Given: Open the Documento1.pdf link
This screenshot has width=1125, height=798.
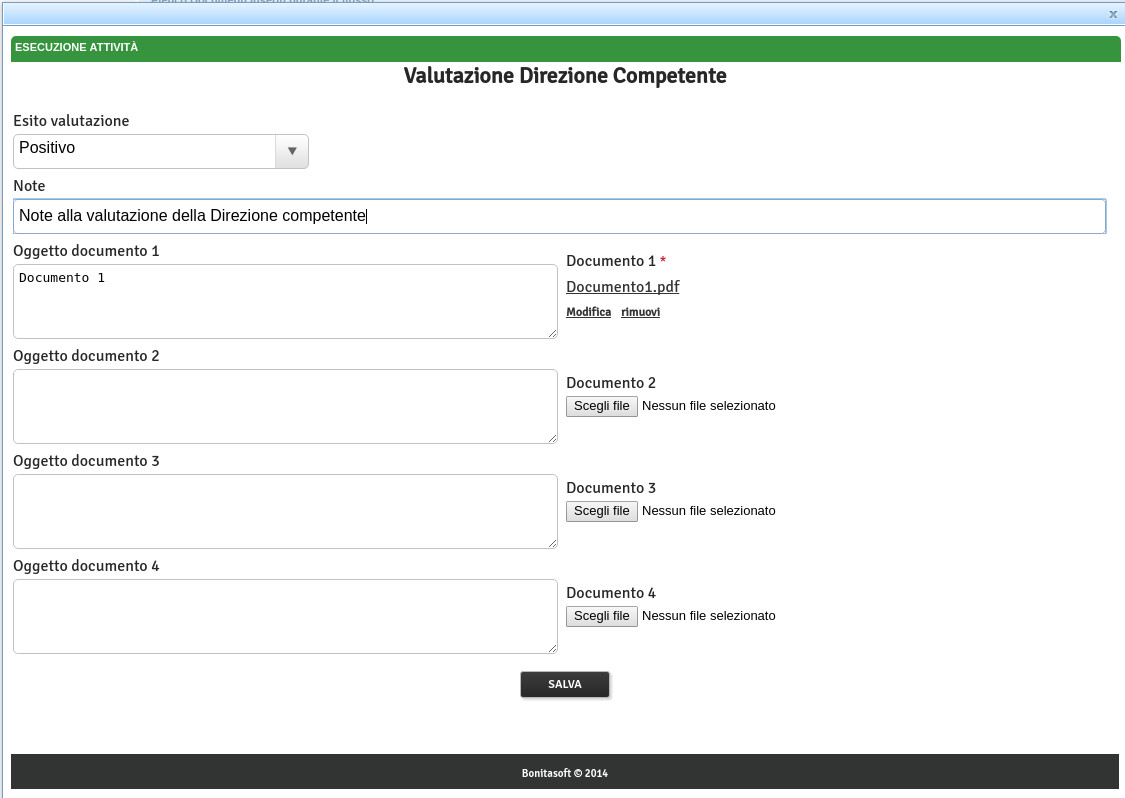Looking at the screenshot, I should click(x=622, y=287).
